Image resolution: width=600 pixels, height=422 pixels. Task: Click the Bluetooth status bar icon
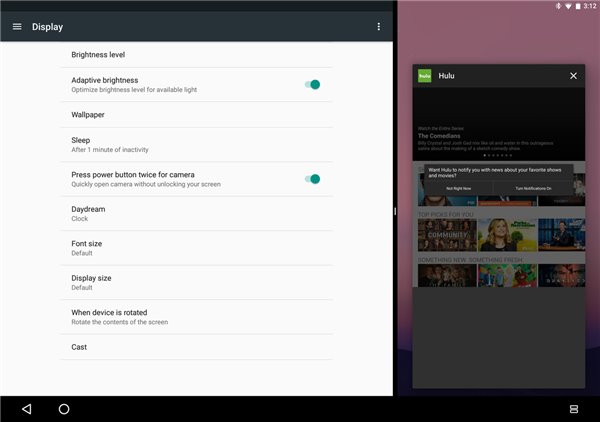tap(558, 6)
